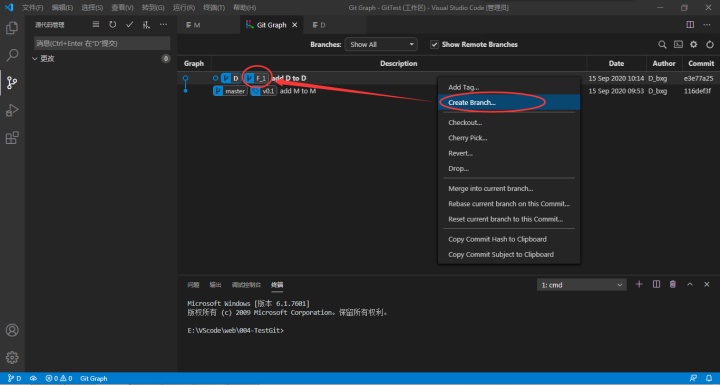This screenshot has height=385, width=720.
Task: Kill the terminal with trash icon
Action: [x=673, y=284]
